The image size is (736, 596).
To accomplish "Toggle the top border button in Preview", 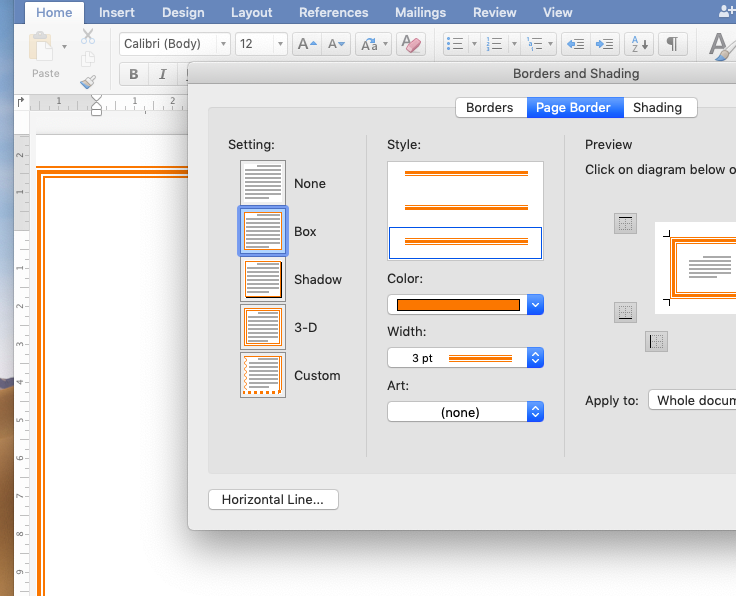I will 625,223.
